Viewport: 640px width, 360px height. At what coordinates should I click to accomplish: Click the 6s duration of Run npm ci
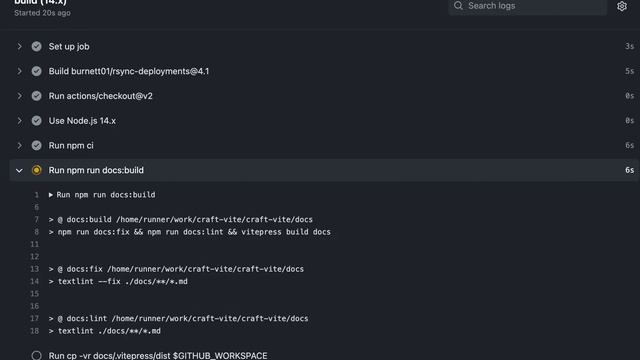pyautogui.click(x=629, y=145)
